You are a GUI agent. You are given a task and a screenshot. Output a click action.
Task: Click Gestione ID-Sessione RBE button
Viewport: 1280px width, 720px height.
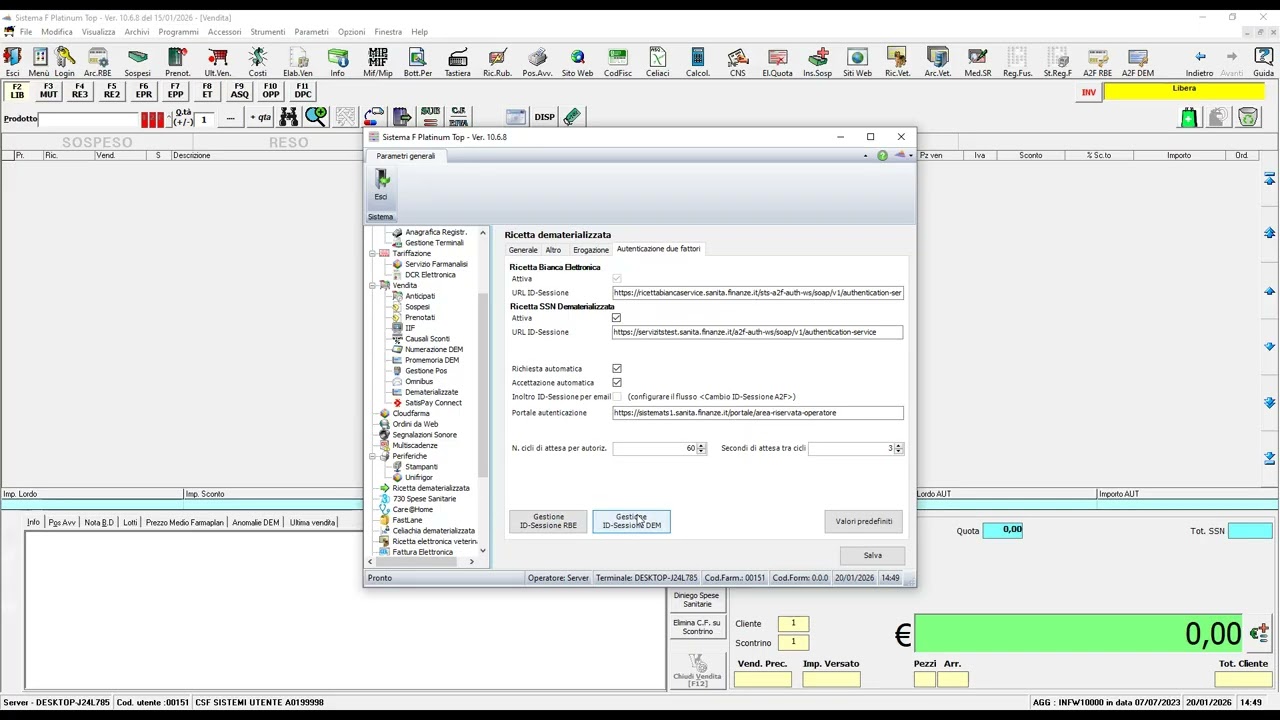pyautogui.click(x=548, y=521)
